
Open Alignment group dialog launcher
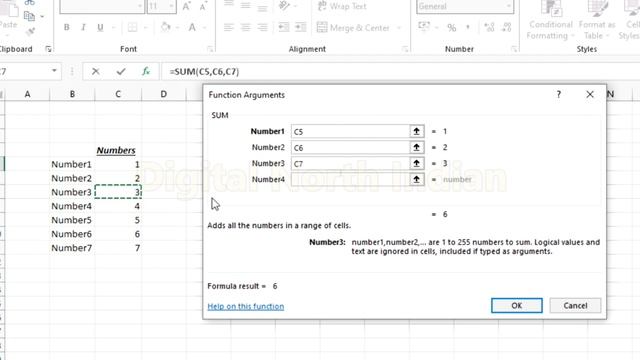point(405,49)
